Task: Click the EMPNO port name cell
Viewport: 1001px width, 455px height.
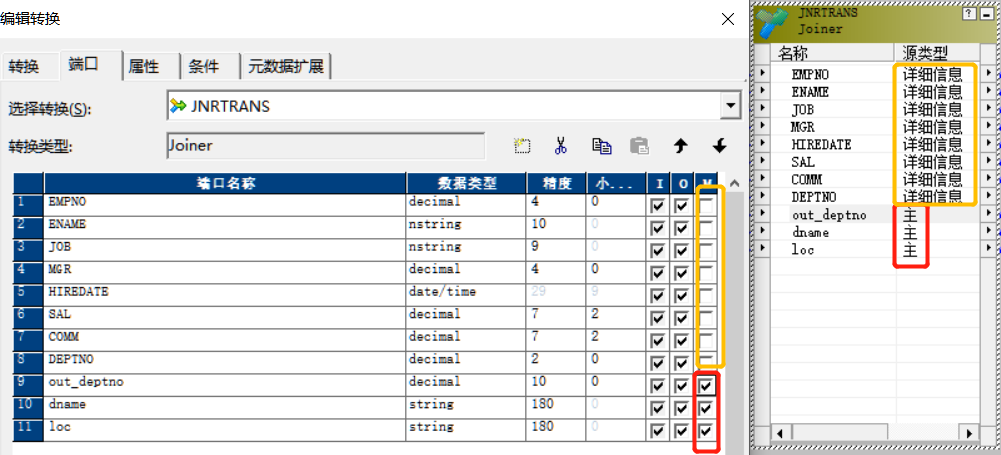Action: pos(225,205)
